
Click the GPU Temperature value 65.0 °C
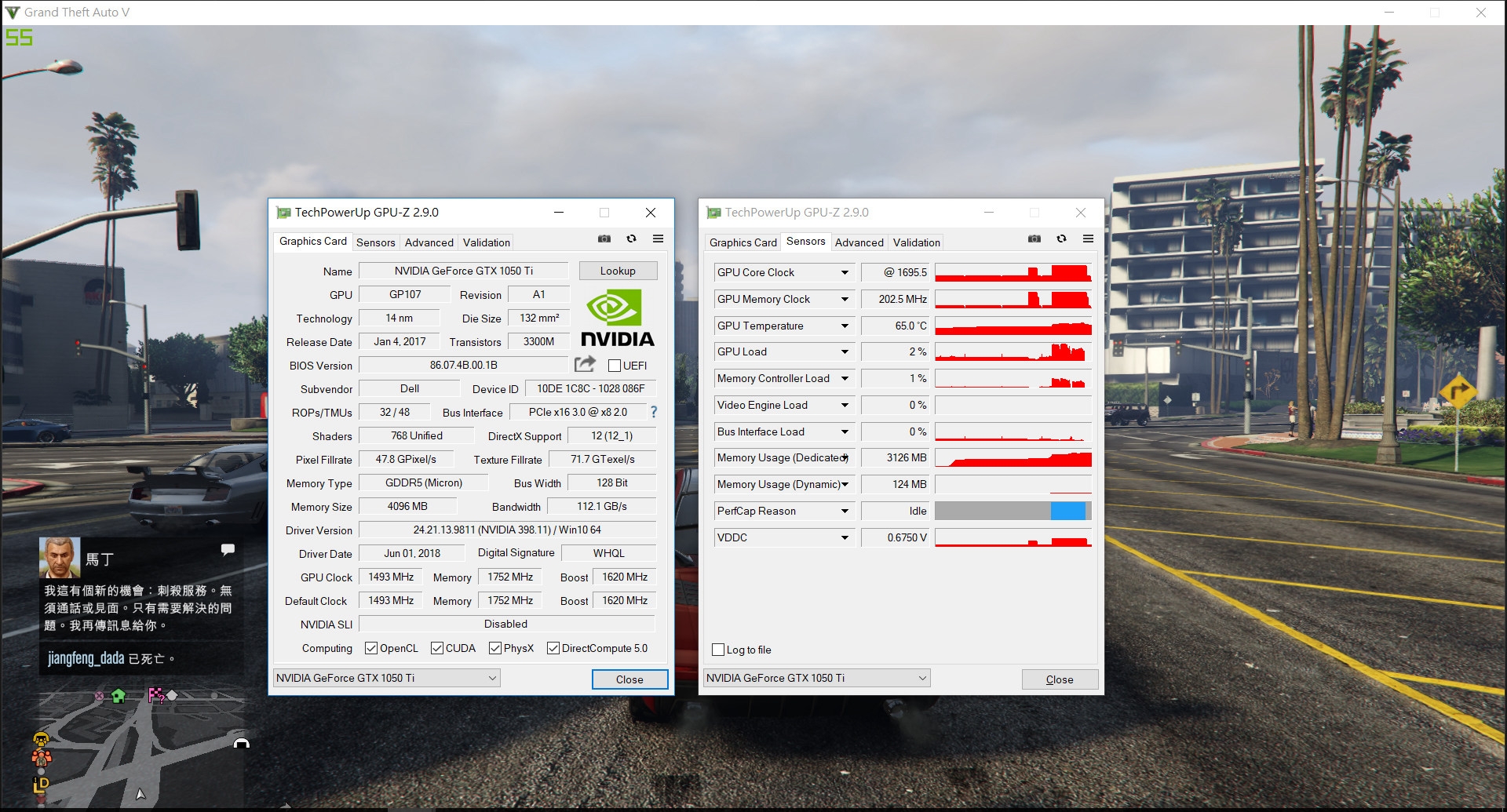(x=896, y=326)
